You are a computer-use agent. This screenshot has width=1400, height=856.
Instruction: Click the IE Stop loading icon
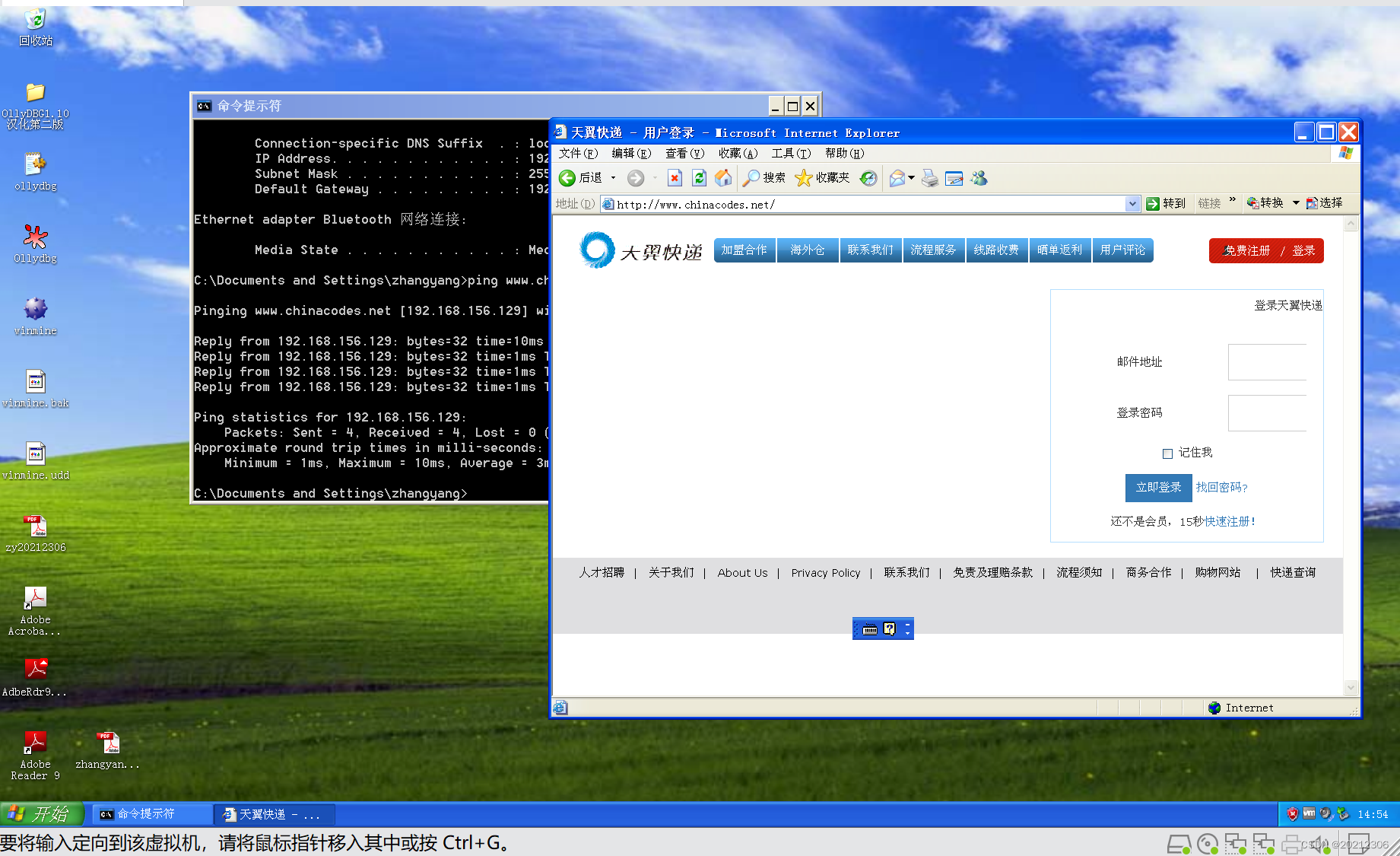point(675,178)
